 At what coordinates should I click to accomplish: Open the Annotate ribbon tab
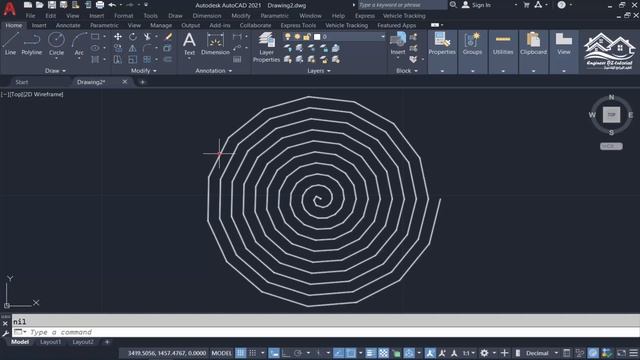click(x=68, y=25)
